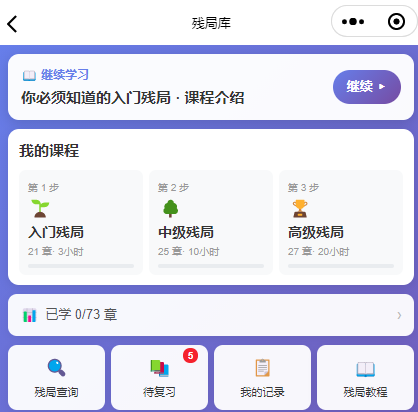This screenshot has width=418, height=412.
Task: Click the magnifier icon for 残局查询
Action: click(56, 368)
